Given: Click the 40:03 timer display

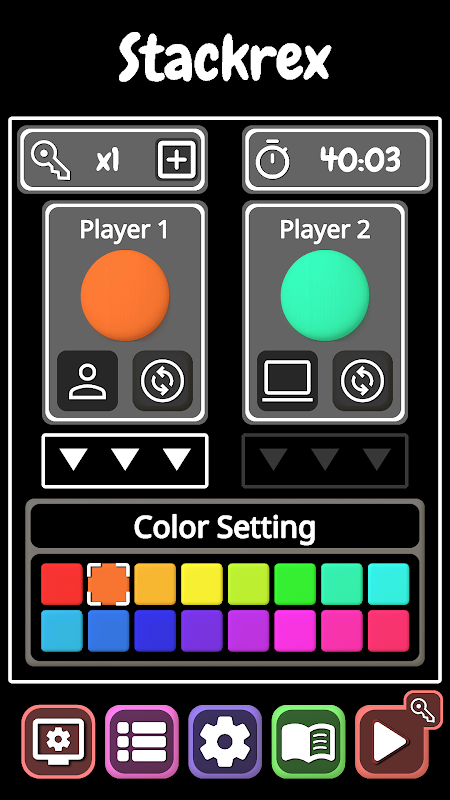Looking at the screenshot, I should click(x=361, y=160).
